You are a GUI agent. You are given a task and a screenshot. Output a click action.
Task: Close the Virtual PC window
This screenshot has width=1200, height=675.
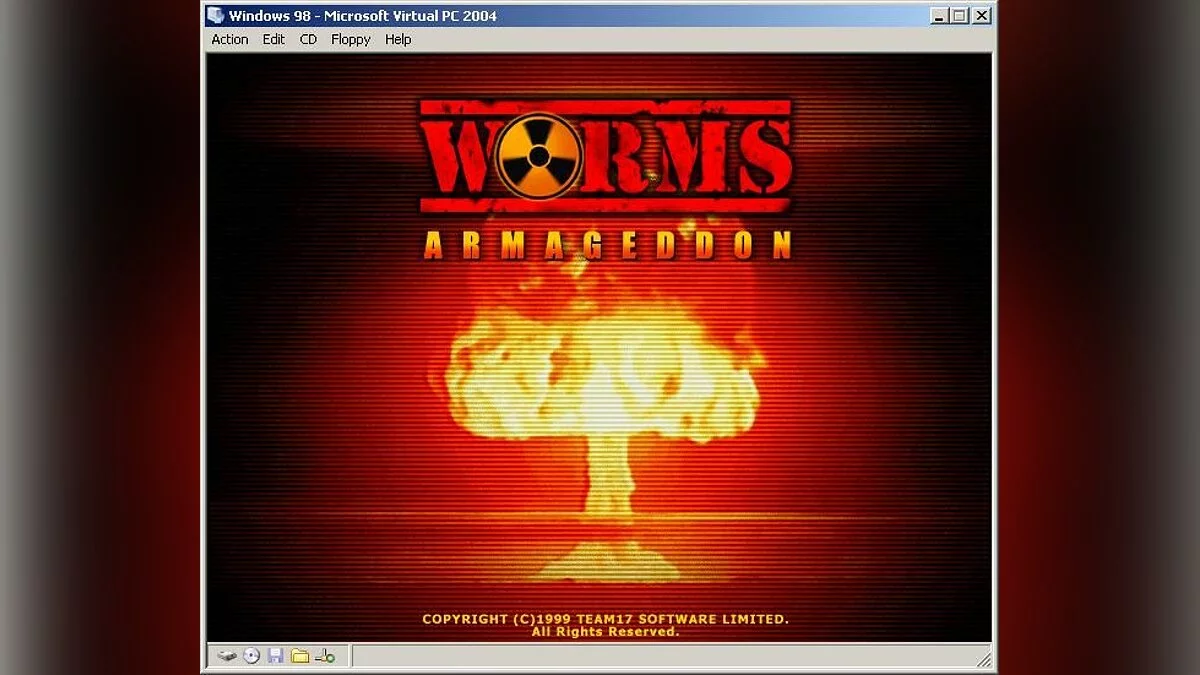(x=981, y=15)
